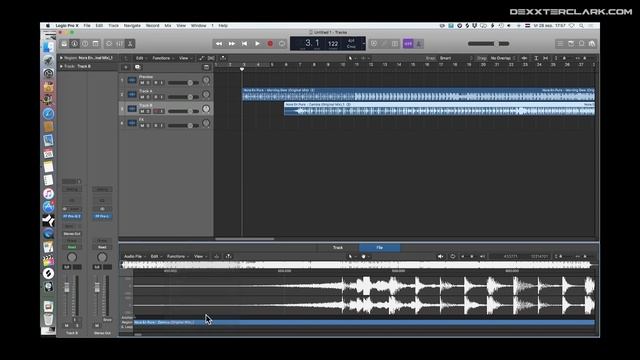
Task: Mute the FX track
Action: coord(142,125)
